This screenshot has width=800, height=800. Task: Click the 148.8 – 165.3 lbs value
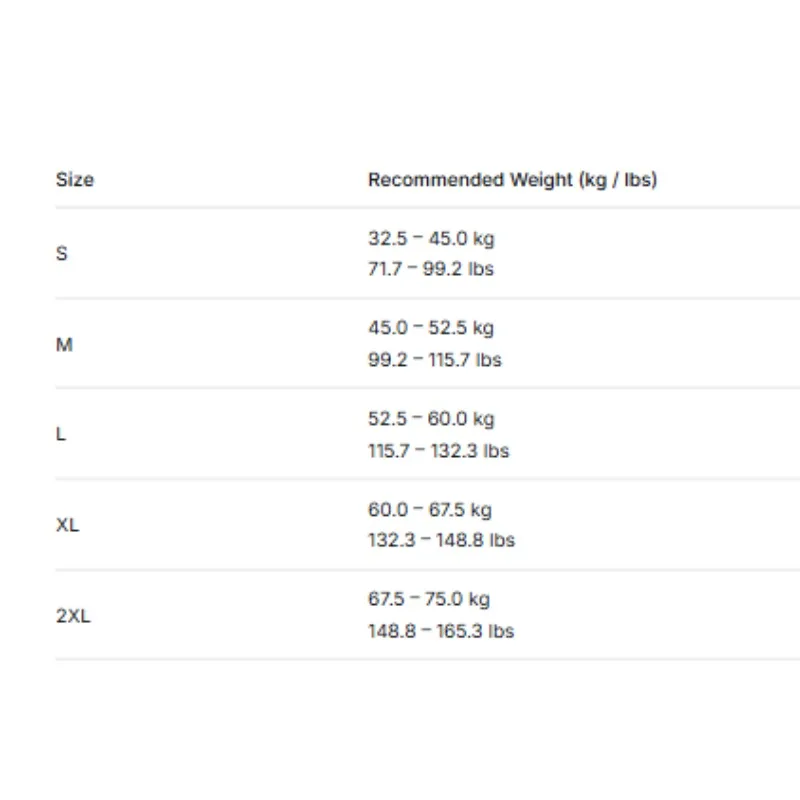click(x=441, y=631)
